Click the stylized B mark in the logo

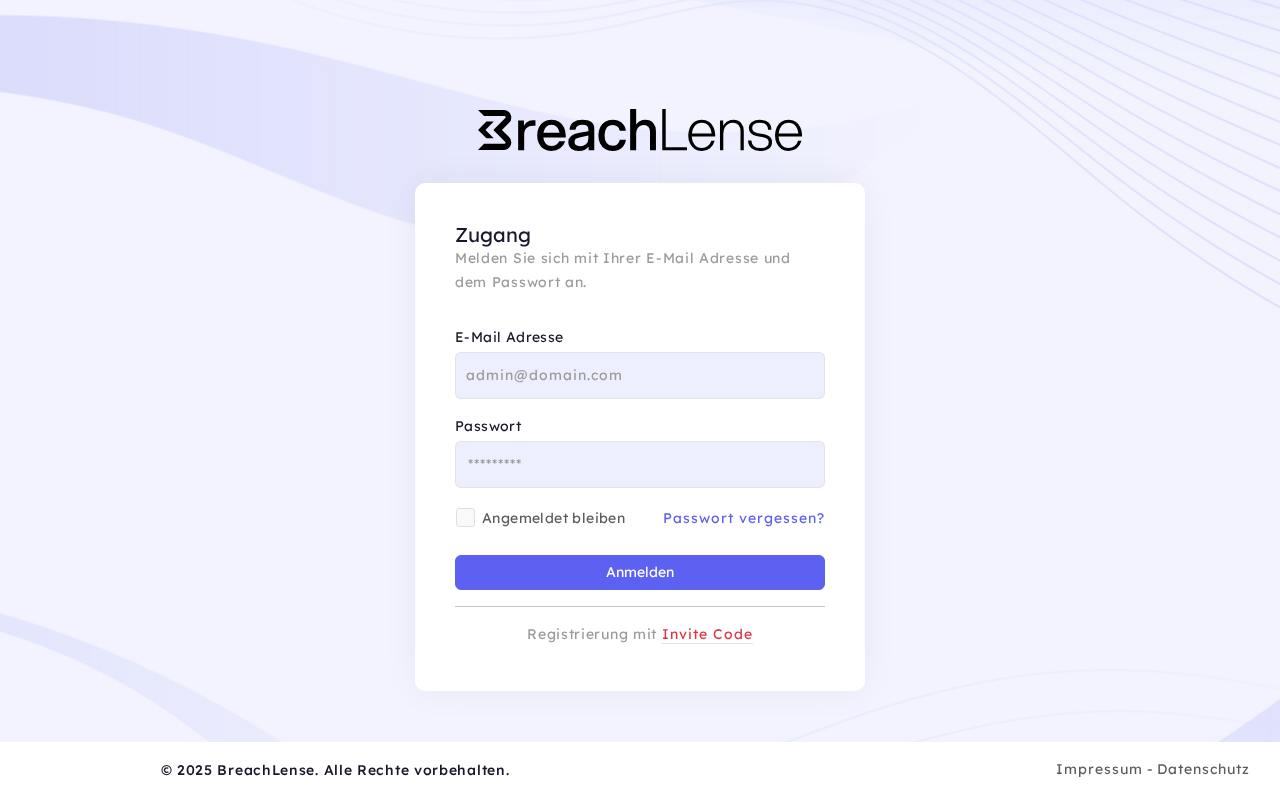[495, 131]
